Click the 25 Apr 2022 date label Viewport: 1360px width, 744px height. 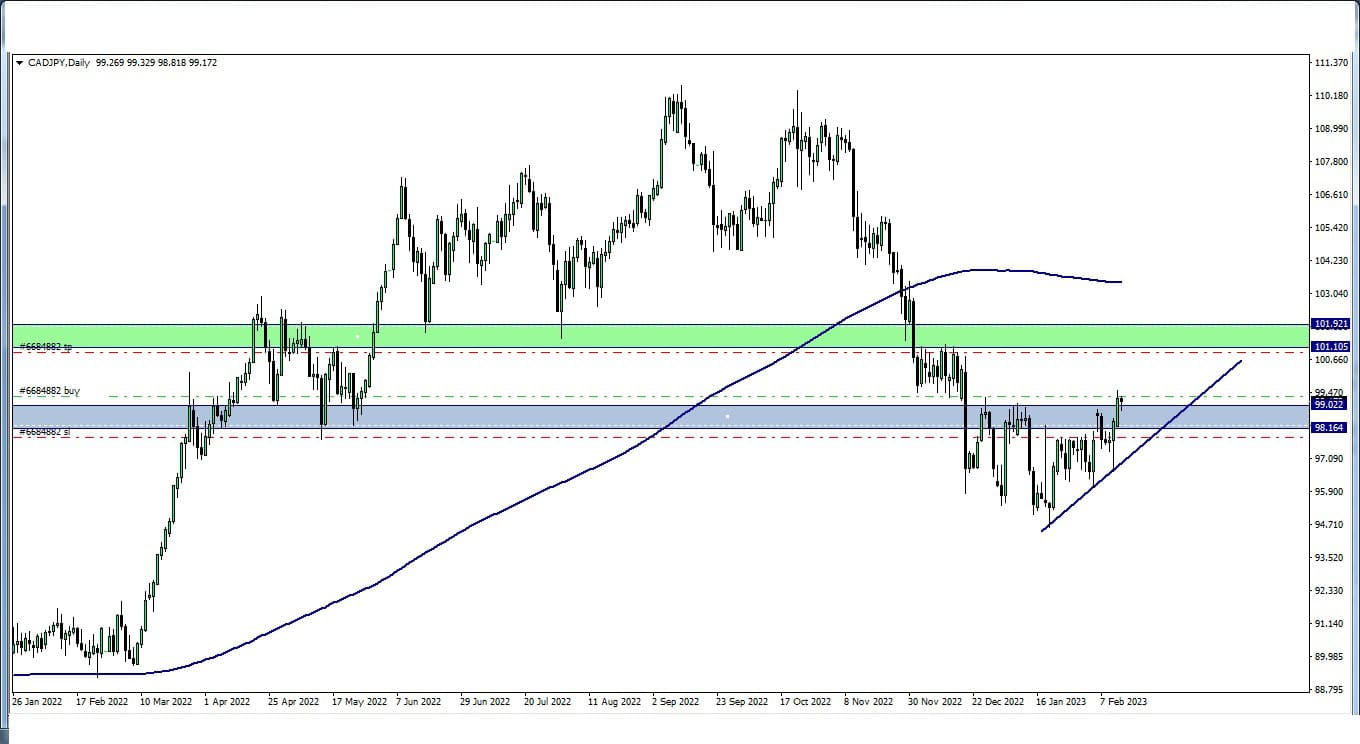click(x=294, y=702)
